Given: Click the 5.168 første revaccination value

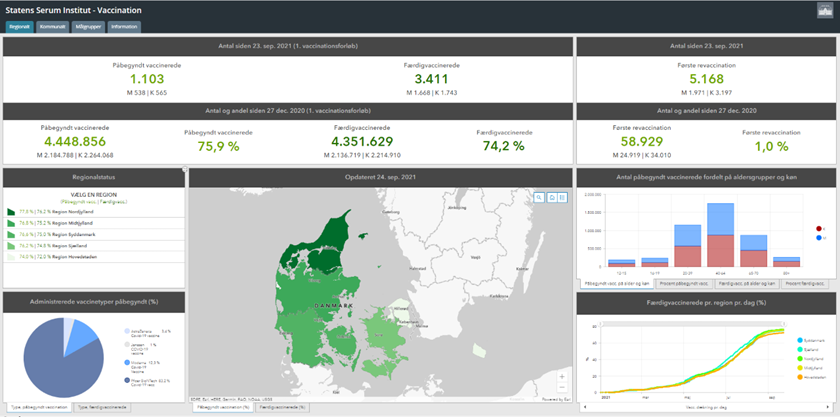Looking at the screenshot, I should (706, 79).
